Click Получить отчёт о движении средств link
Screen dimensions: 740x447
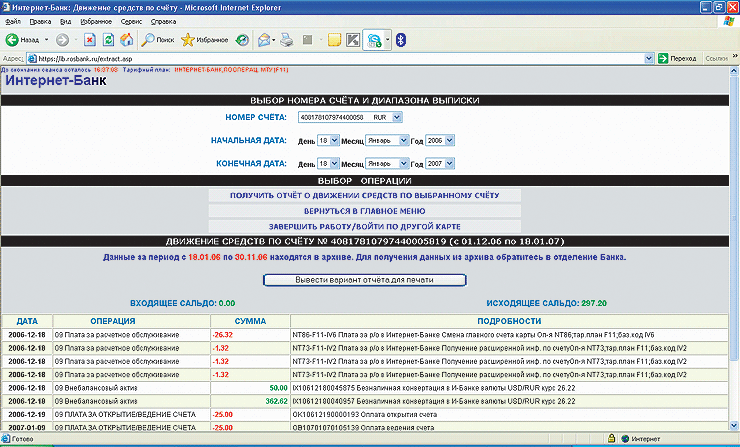pyautogui.click(x=365, y=195)
